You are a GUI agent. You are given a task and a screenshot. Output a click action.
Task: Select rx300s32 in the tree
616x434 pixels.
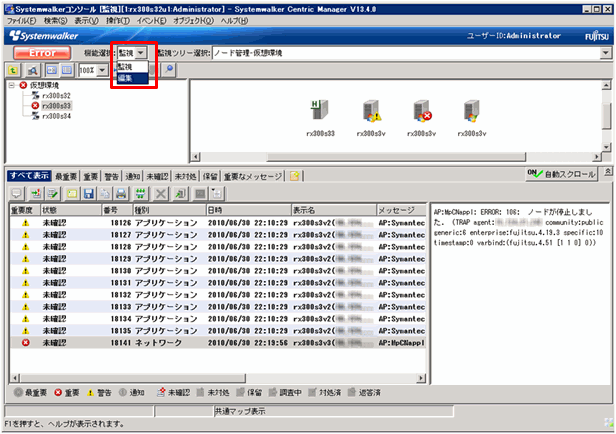[56, 95]
